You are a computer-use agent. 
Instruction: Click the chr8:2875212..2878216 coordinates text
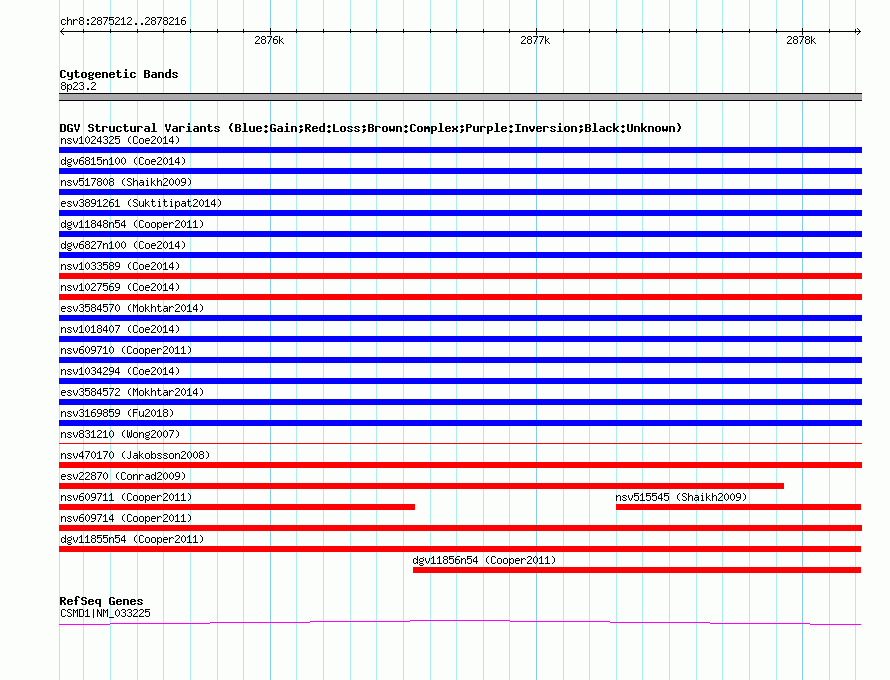(x=123, y=21)
